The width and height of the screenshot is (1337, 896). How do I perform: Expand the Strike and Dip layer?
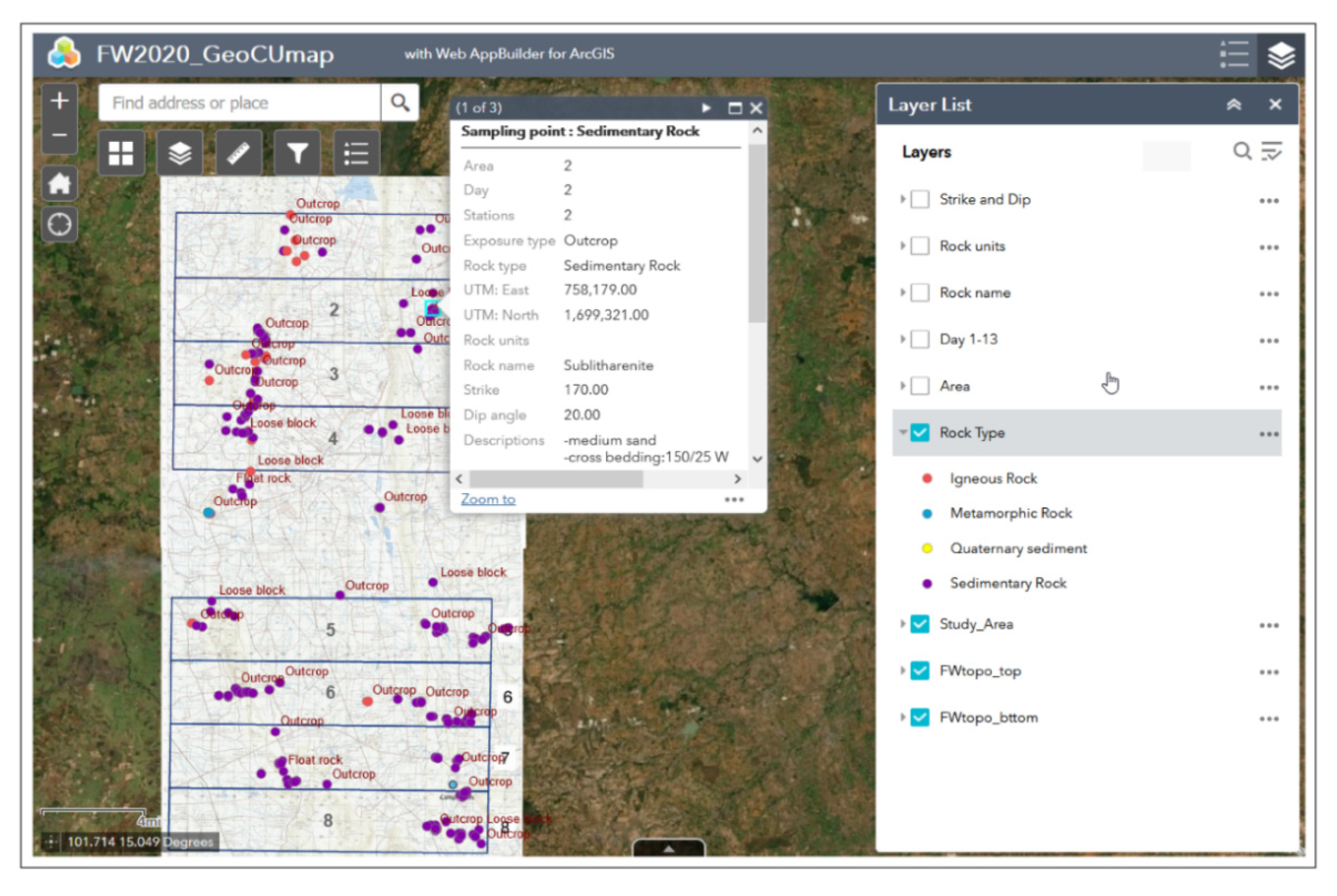pyautogui.click(x=902, y=199)
